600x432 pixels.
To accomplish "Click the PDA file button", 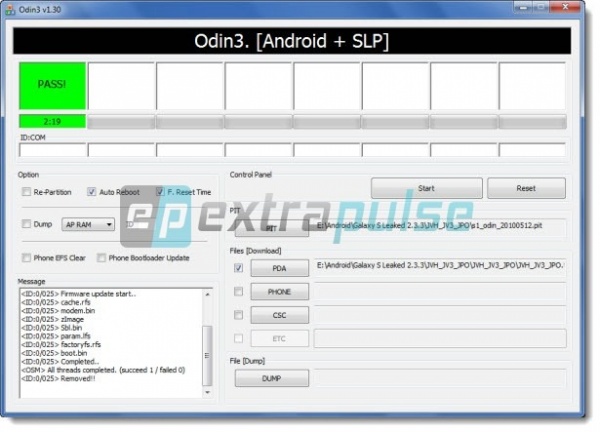I will [279, 268].
